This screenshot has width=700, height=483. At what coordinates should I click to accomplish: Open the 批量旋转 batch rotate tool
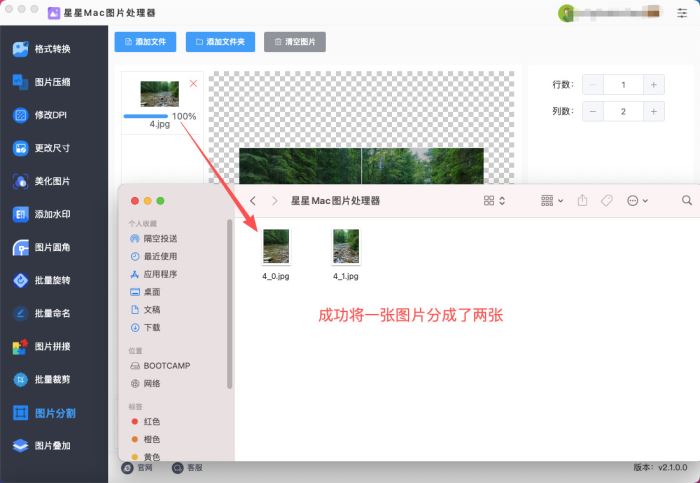click(x=42, y=280)
